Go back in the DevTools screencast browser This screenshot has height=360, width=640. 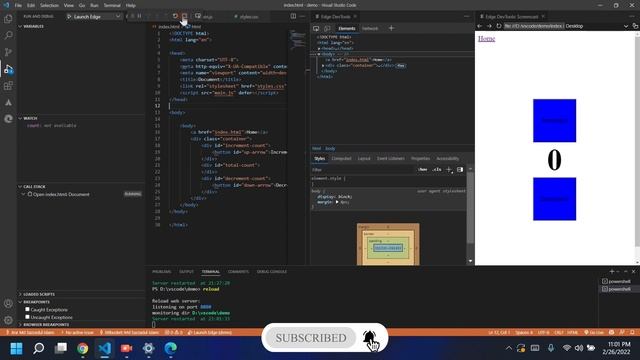[480, 26]
